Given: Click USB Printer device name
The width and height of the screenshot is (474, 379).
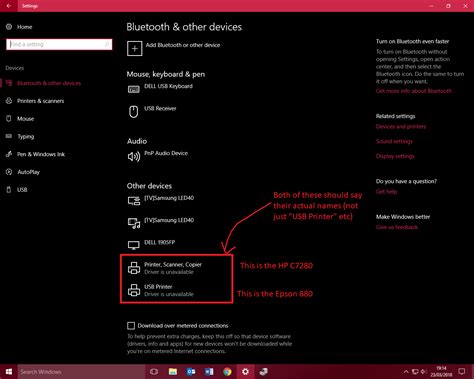Looking at the screenshot, I should pos(158,287).
